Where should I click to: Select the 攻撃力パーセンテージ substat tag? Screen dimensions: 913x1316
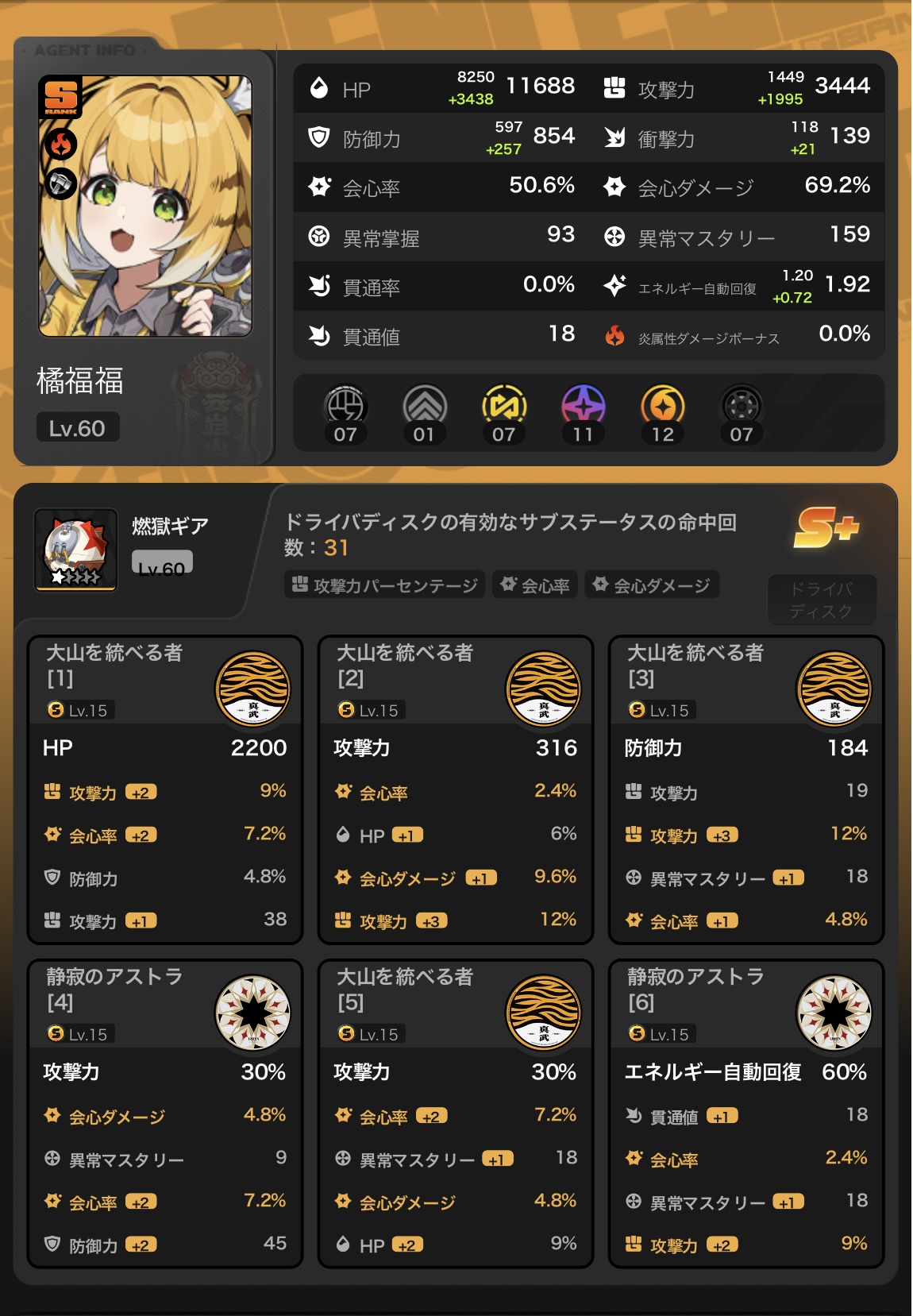(384, 585)
